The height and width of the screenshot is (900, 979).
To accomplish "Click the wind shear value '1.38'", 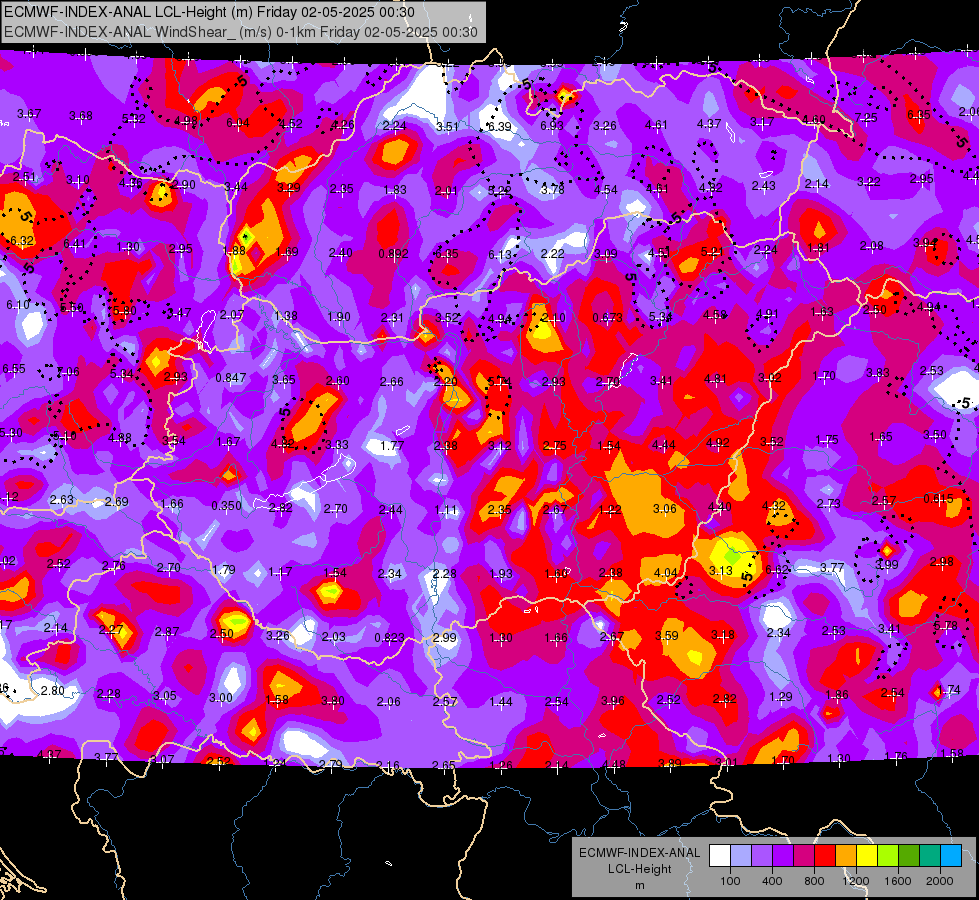I will click(285, 315).
